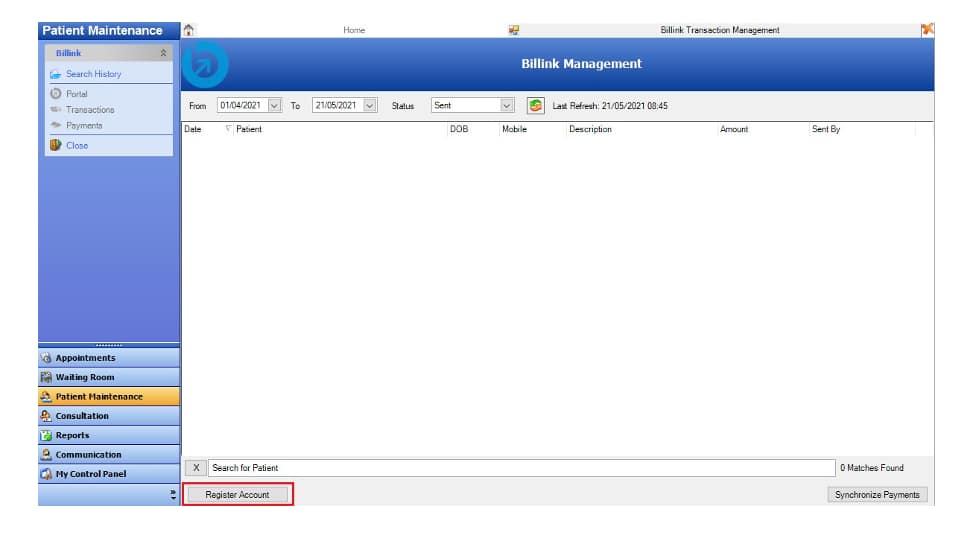Viewport: 978px width, 552px height.
Task: Click the X button to clear patient search
Action: point(196,468)
